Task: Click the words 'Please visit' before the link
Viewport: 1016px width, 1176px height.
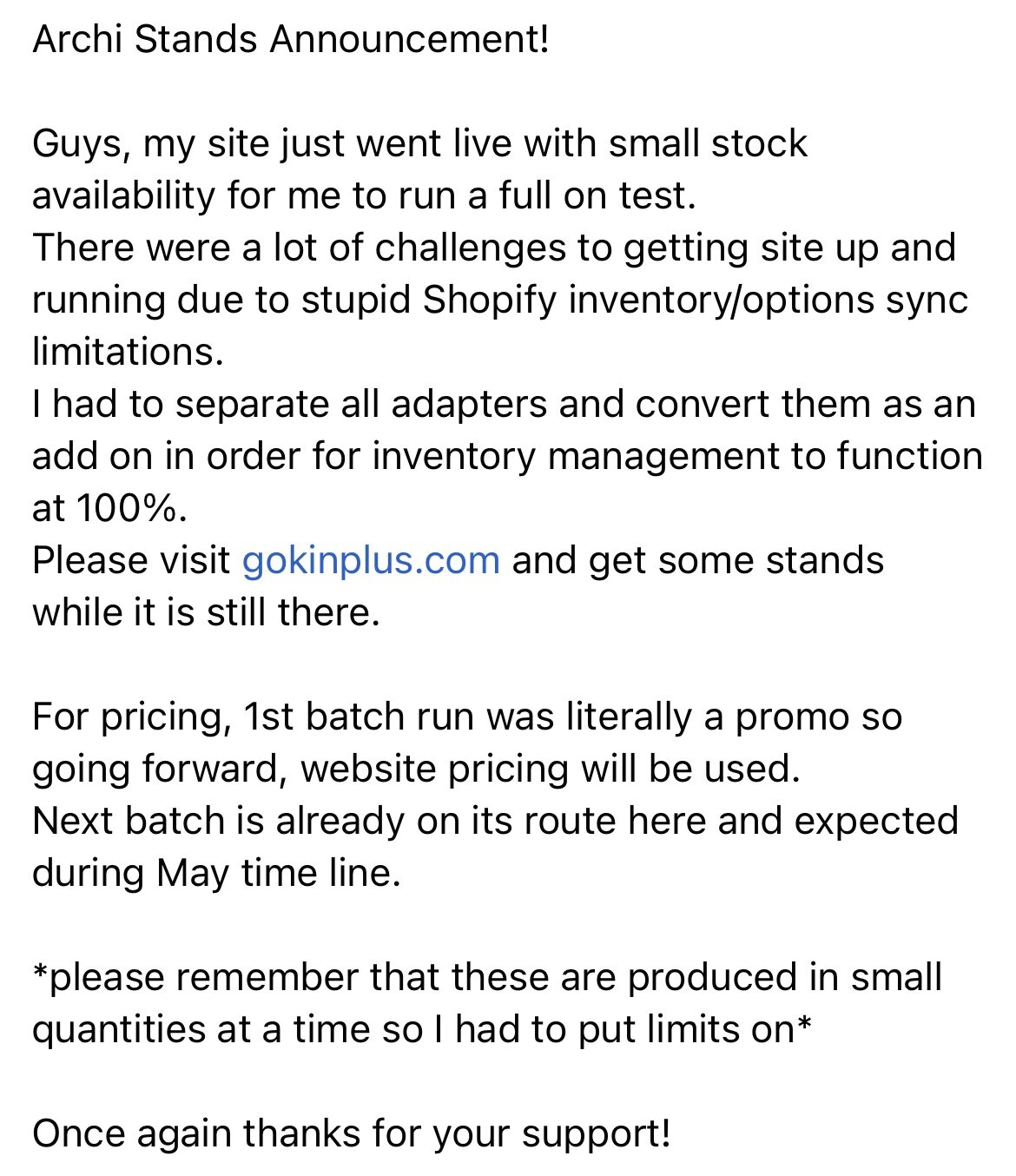Action: tap(131, 561)
